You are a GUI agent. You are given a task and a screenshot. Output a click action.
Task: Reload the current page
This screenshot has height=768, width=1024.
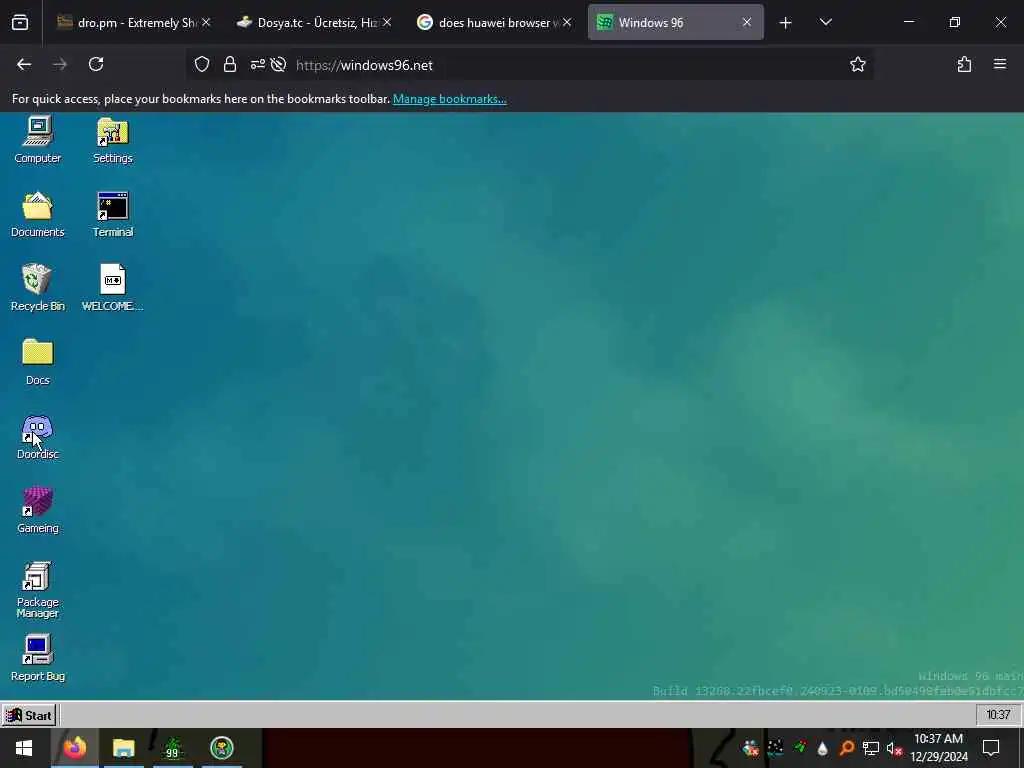coord(96,64)
